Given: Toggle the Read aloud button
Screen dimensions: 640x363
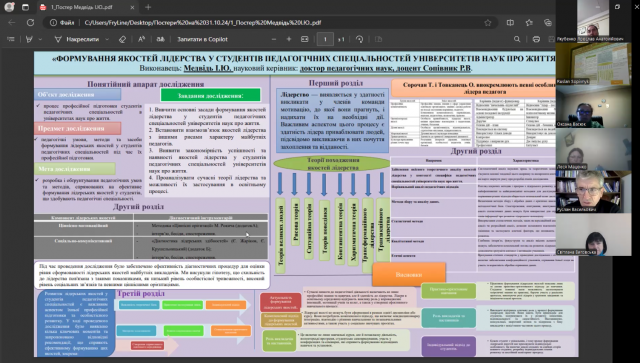Looking at the screenshot, I should click(141, 39).
